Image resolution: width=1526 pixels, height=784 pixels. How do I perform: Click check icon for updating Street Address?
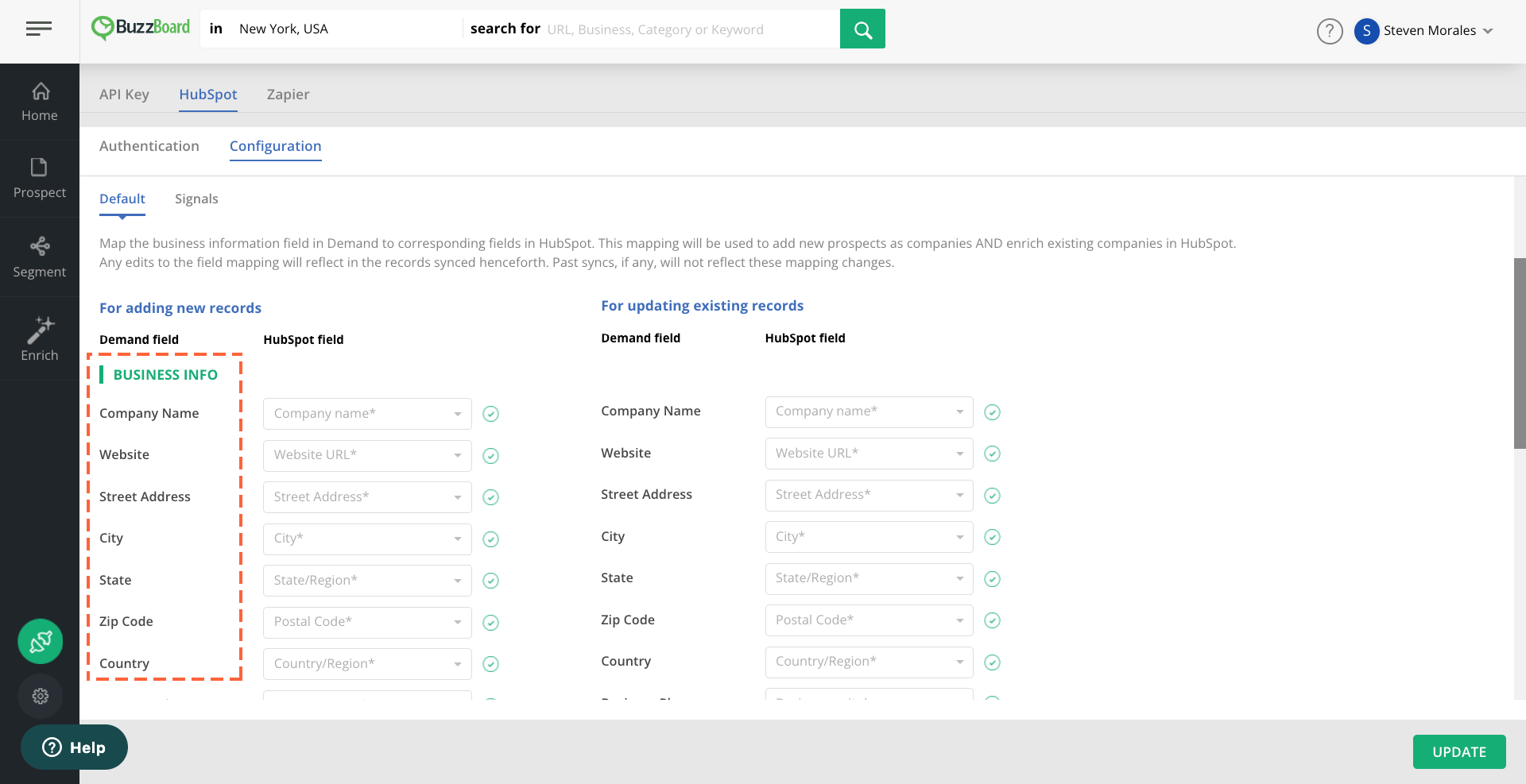992,496
